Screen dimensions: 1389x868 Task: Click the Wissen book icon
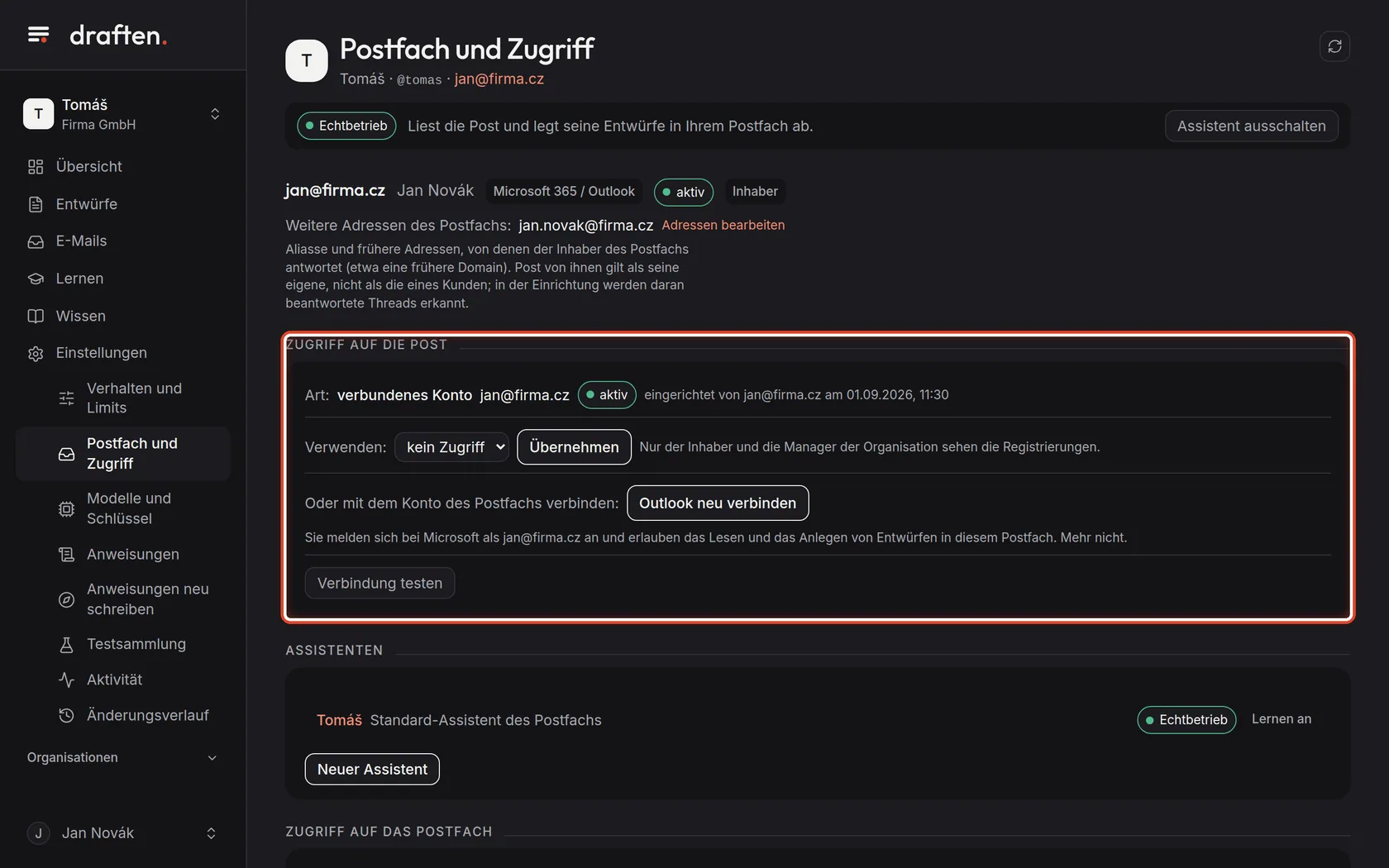pos(36,316)
